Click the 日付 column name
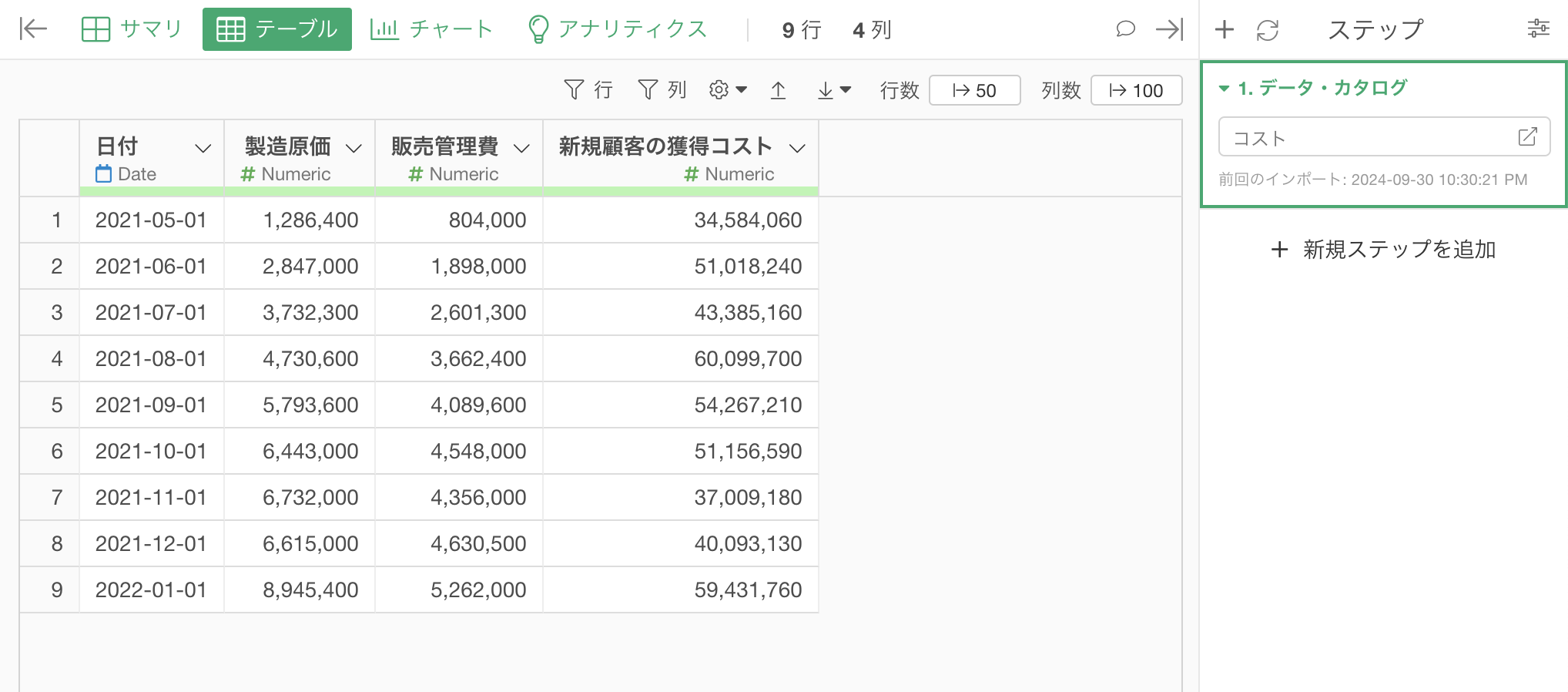 (x=117, y=146)
